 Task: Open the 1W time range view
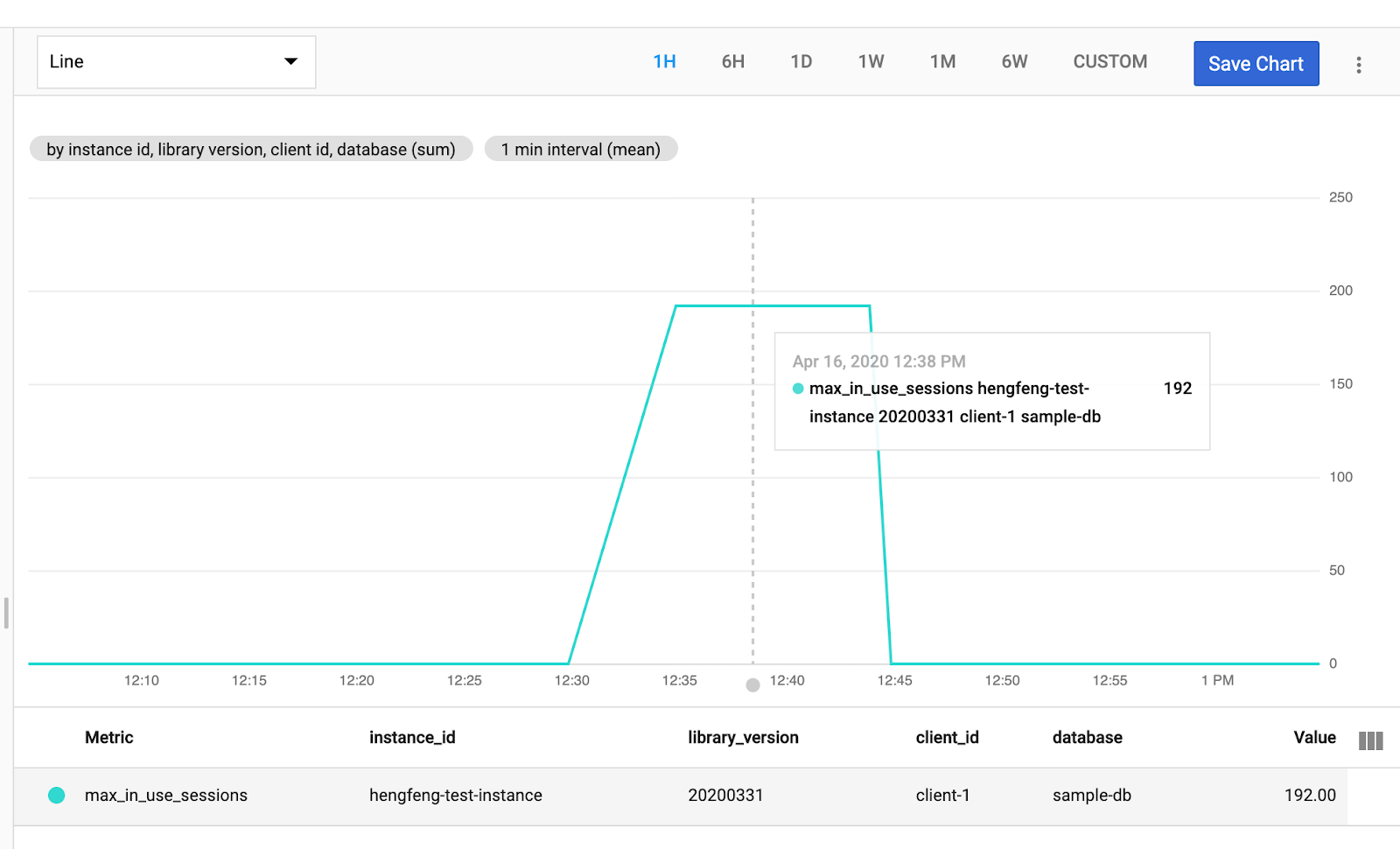coord(871,61)
